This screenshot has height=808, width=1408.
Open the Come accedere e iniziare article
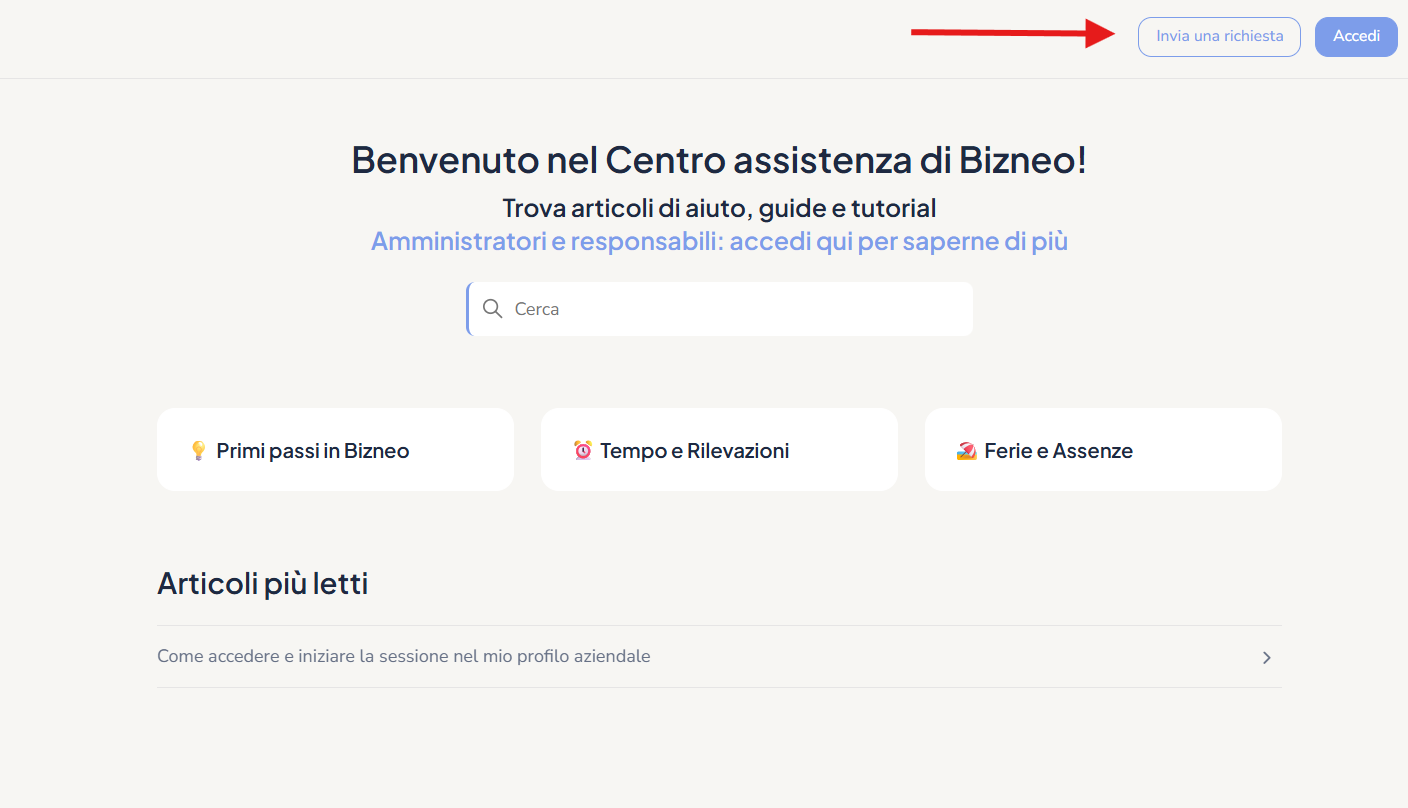404,657
